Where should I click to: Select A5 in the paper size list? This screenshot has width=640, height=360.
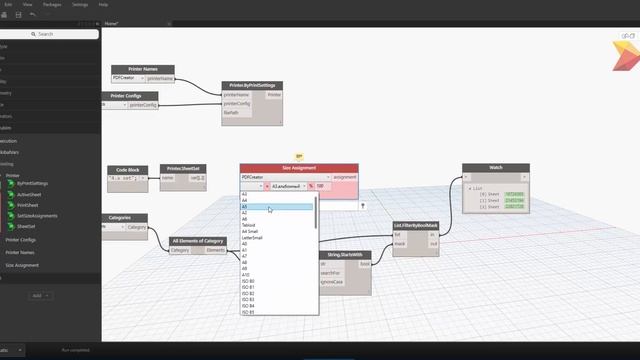[277, 207]
